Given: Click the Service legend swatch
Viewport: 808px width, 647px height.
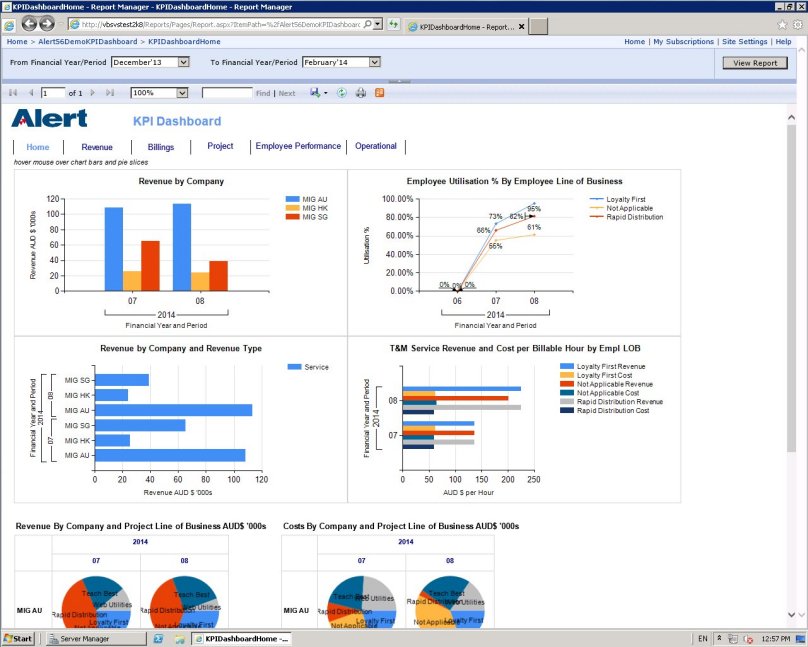Looking at the screenshot, I should point(294,367).
